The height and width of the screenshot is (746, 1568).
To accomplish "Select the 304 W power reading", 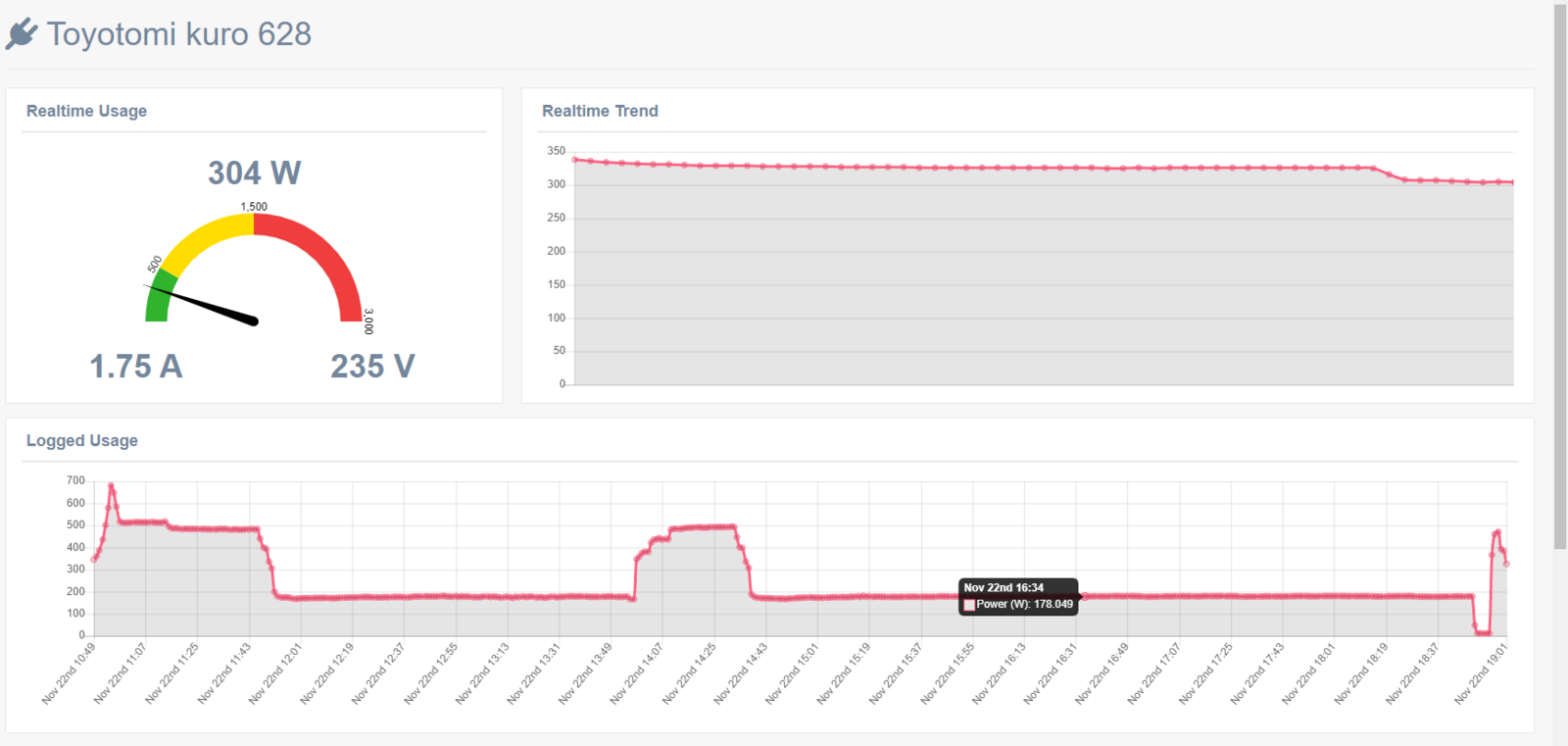I will pos(255,173).
